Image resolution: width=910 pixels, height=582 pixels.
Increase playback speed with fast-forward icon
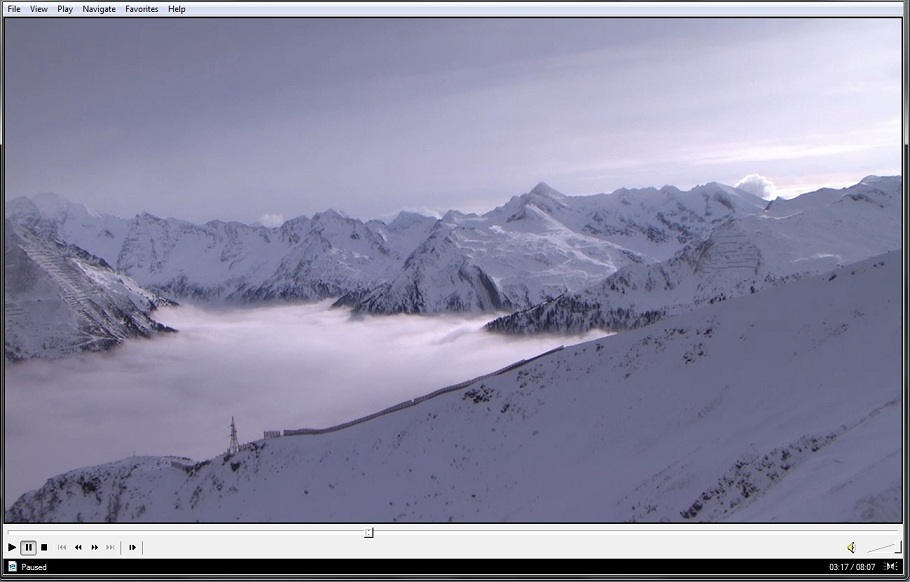(x=94, y=547)
